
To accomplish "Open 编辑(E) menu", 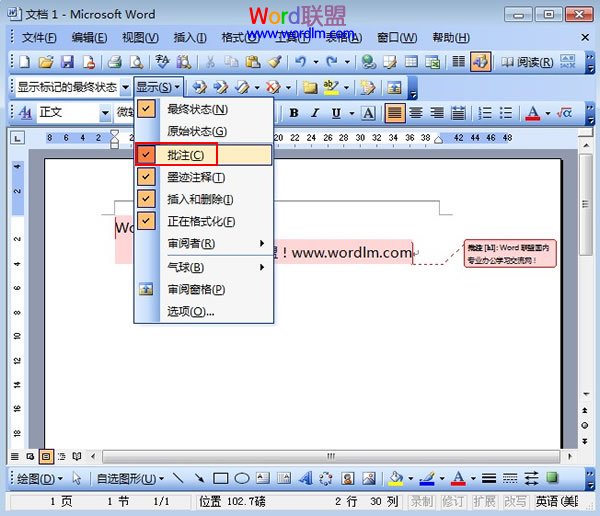I will click(x=89, y=38).
